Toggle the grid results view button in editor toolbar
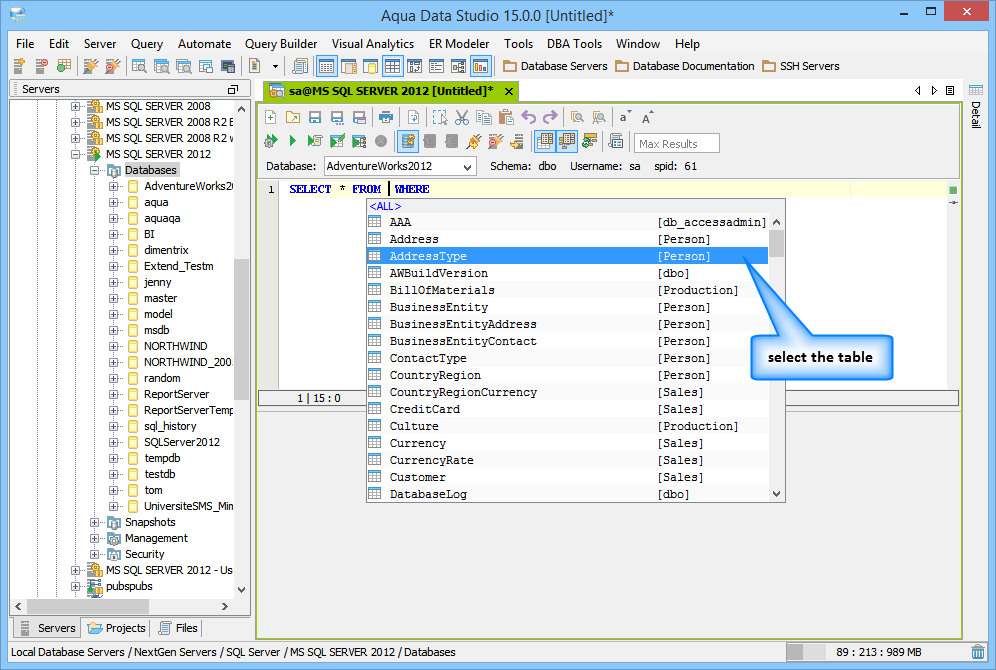Viewport: 996px width, 670px height. pos(544,141)
